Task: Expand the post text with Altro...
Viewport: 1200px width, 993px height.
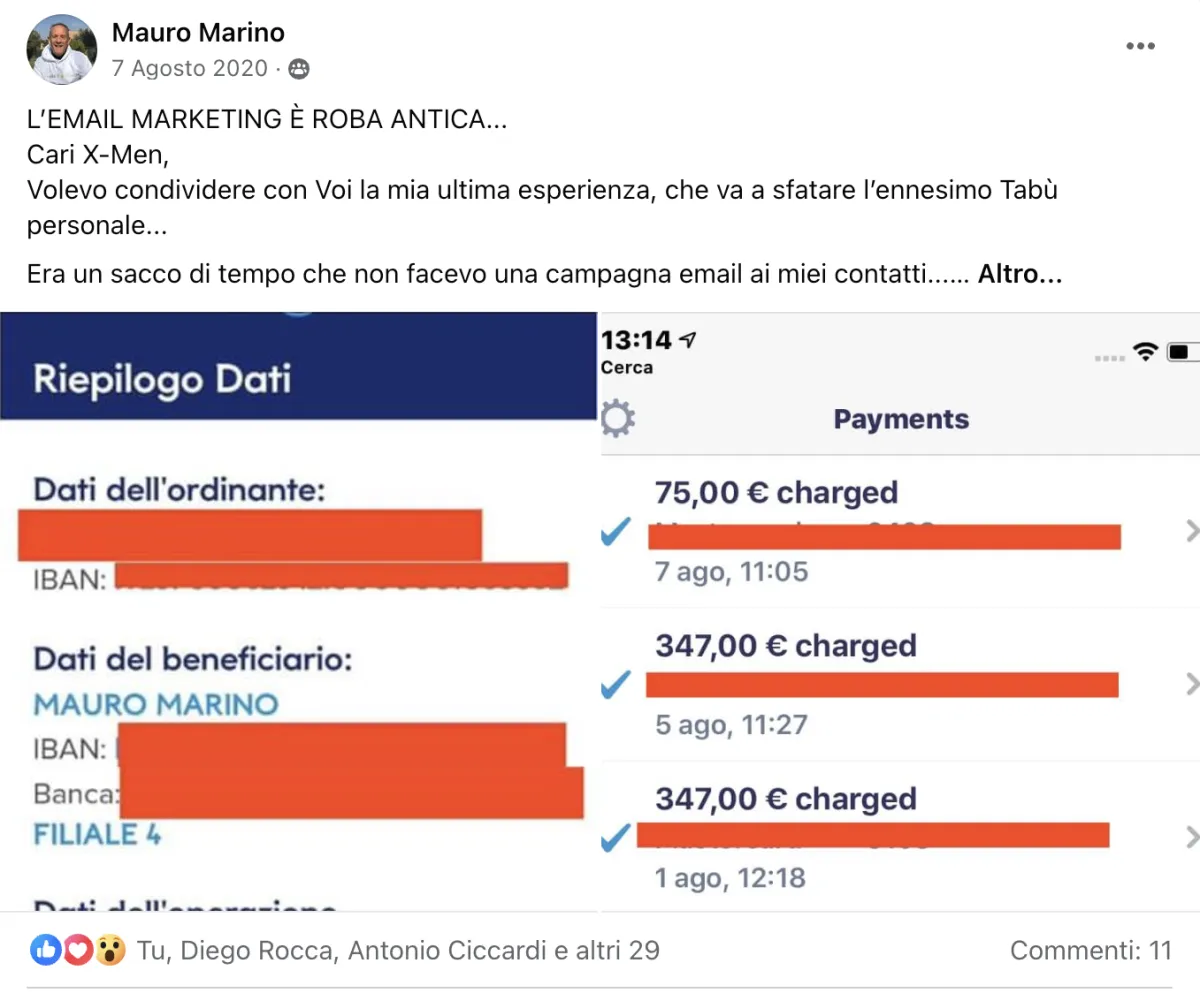Action: [x=1019, y=274]
